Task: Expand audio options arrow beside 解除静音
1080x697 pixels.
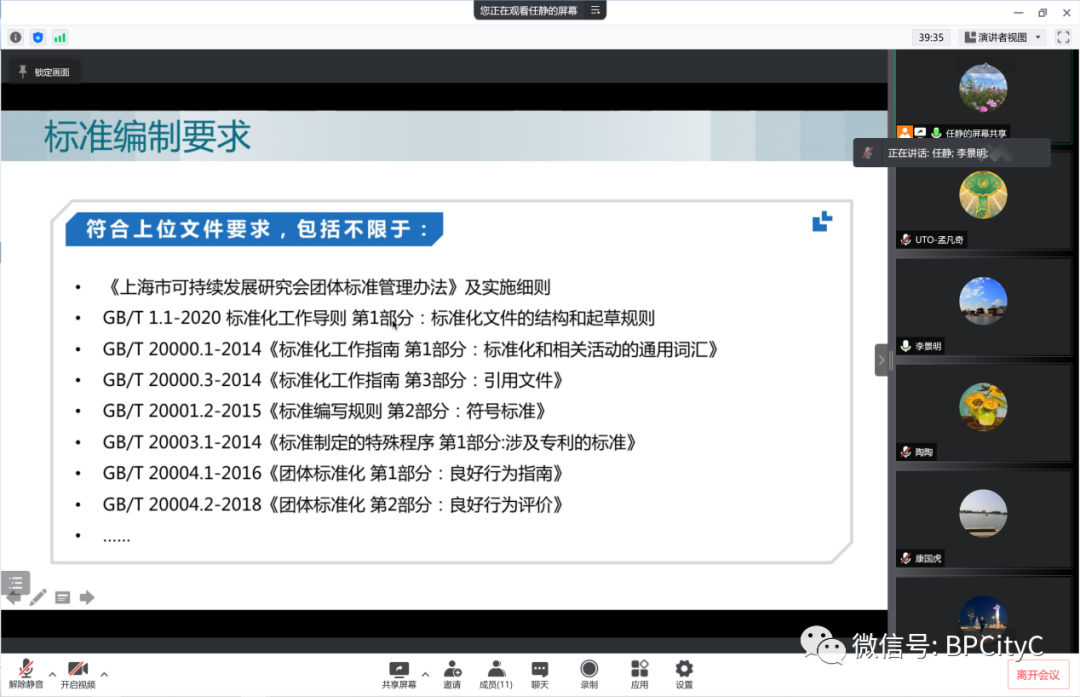Action: 52,674
